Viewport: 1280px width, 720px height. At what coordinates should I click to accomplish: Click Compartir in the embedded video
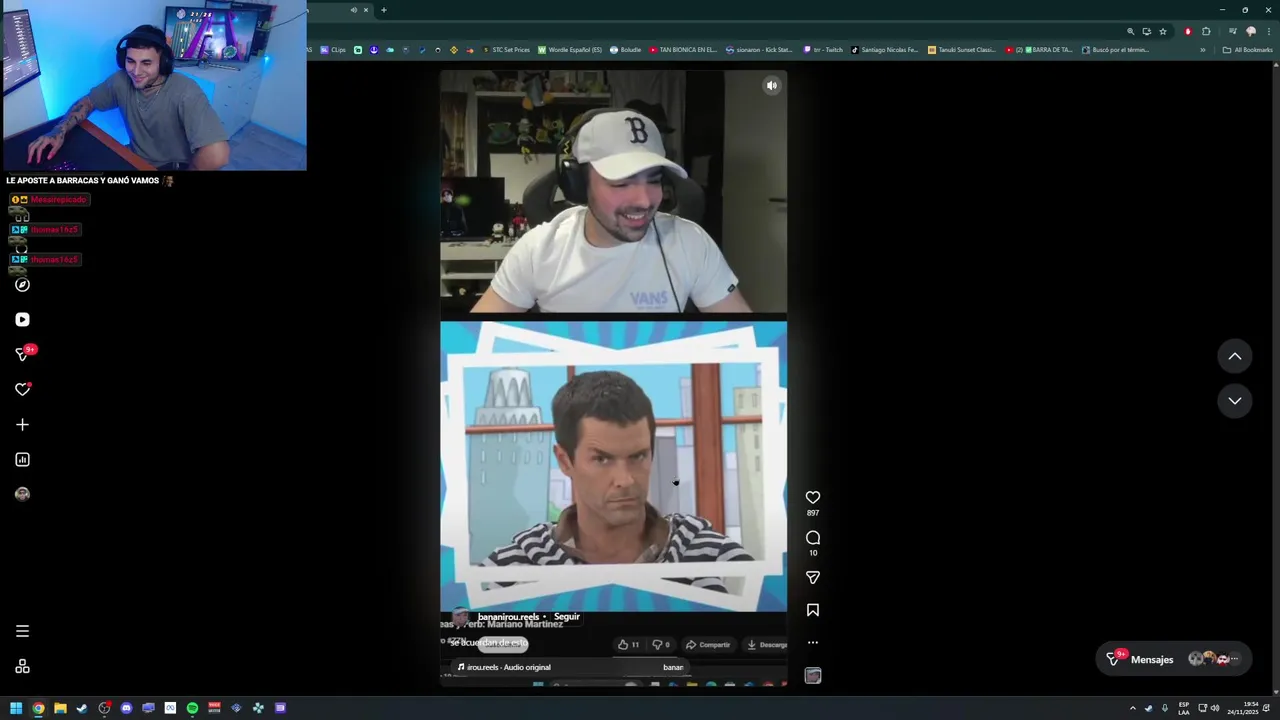[x=708, y=645]
